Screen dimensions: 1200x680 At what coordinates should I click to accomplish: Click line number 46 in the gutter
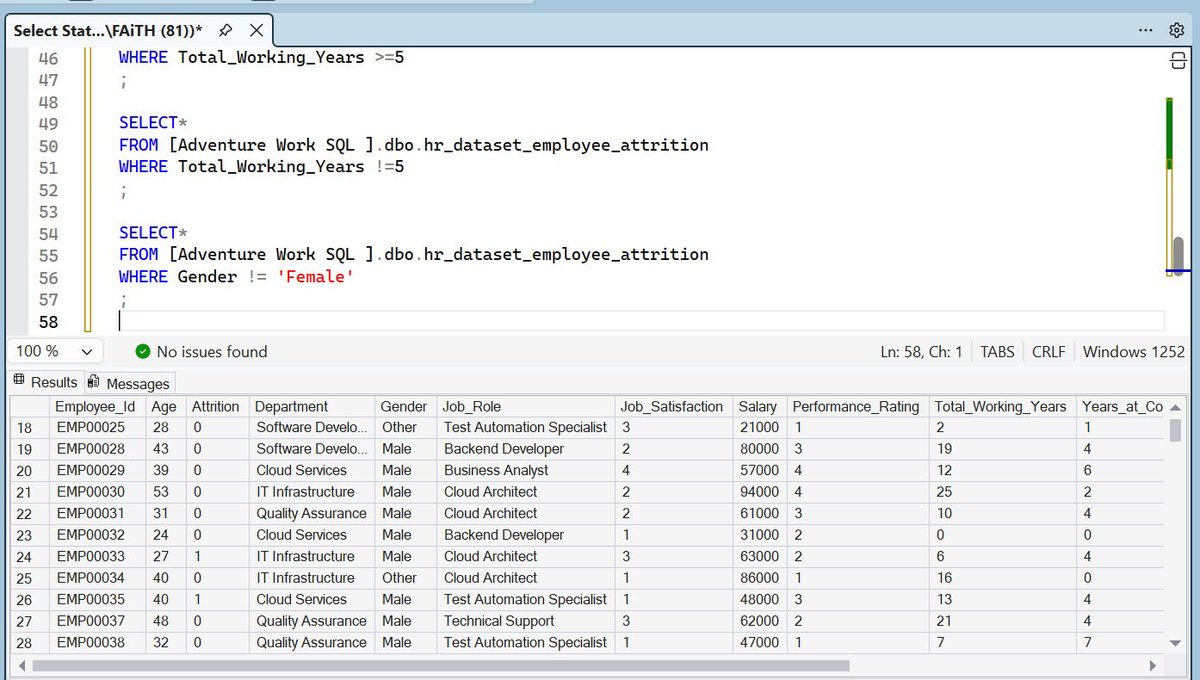(48, 58)
